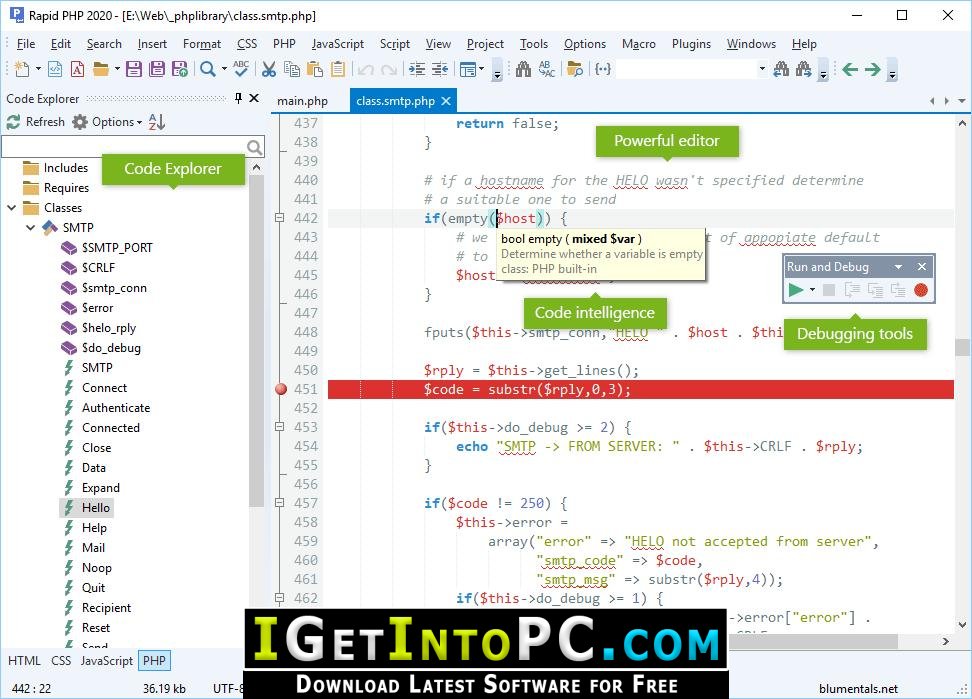Click the green Forward arrow
The width and height of the screenshot is (972, 699).
tap(873, 69)
